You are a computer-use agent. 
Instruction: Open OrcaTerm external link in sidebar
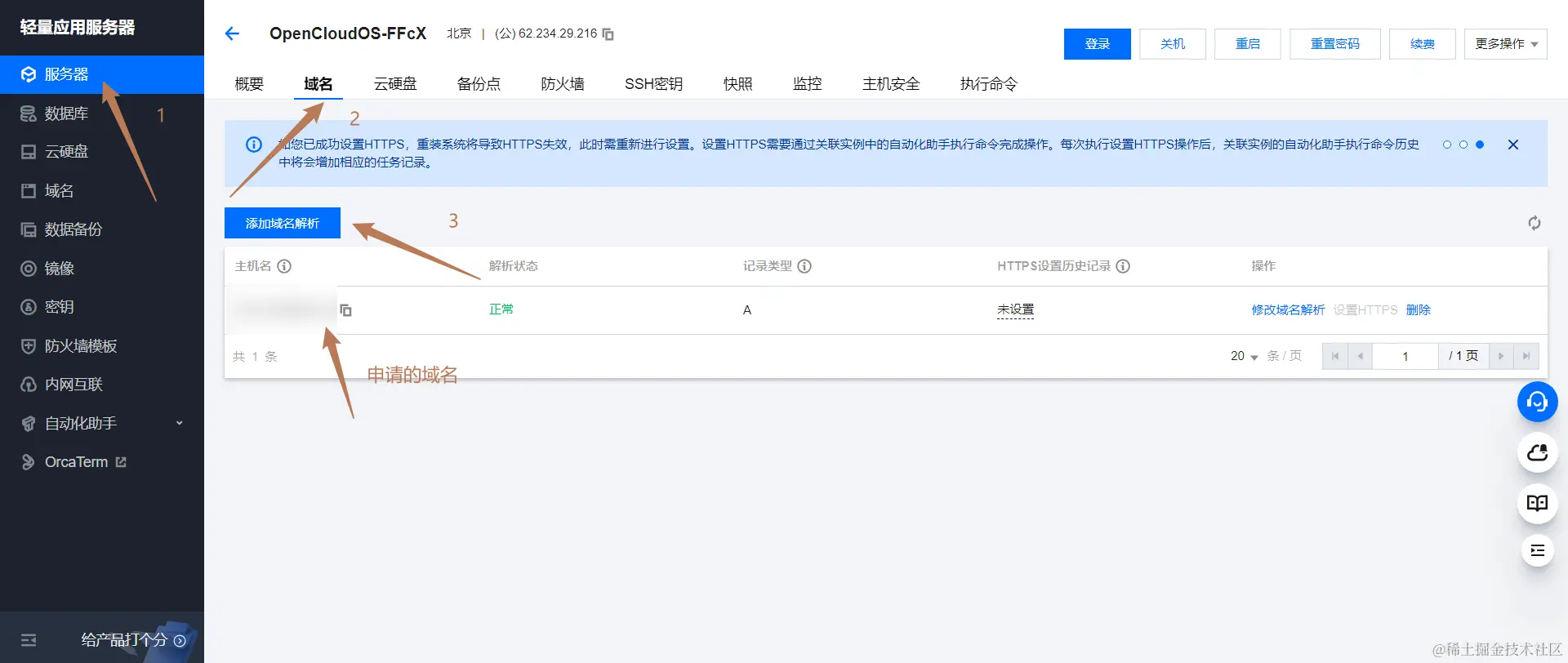click(x=102, y=462)
